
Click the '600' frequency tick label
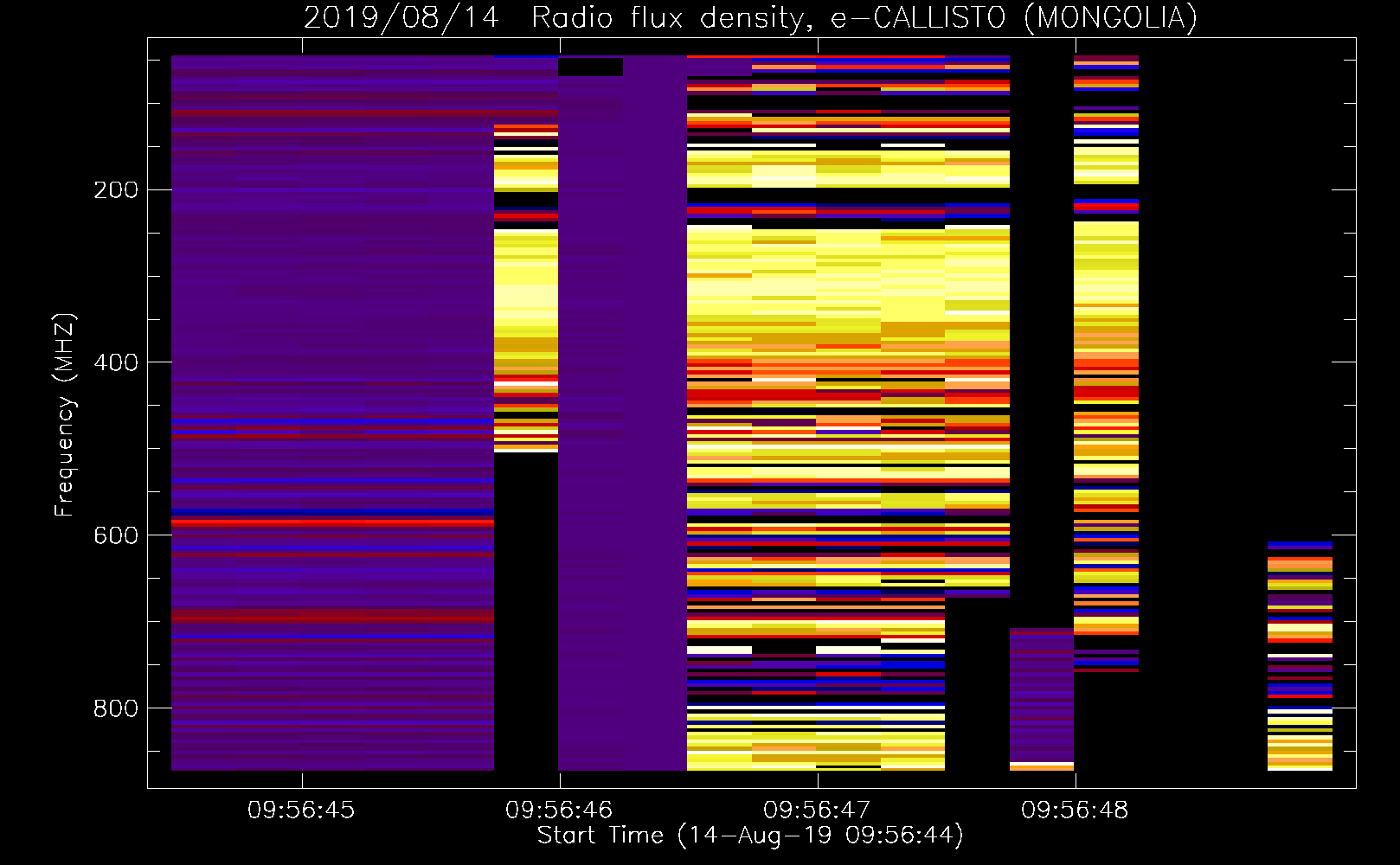(x=116, y=535)
